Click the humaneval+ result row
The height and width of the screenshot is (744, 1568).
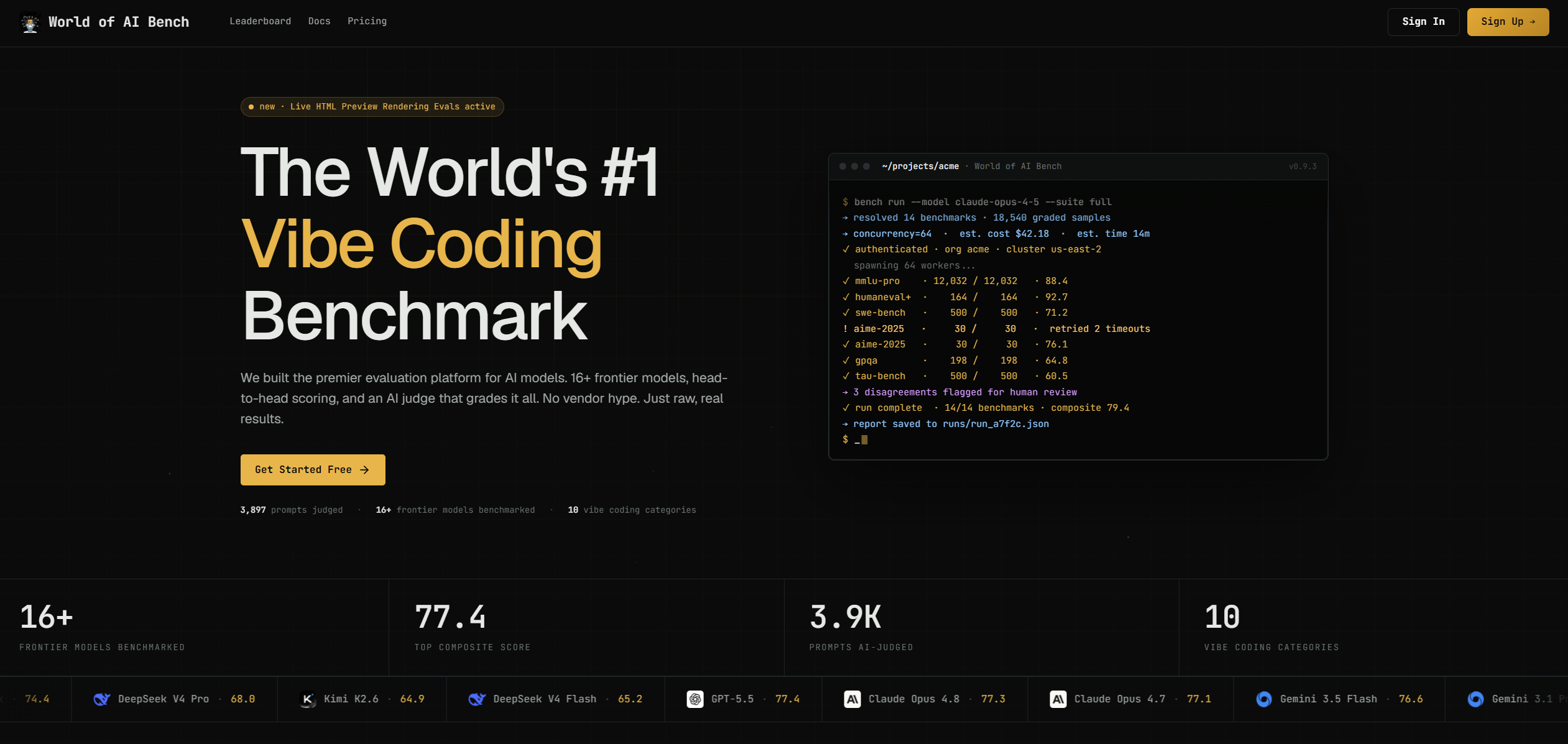[x=955, y=297]
